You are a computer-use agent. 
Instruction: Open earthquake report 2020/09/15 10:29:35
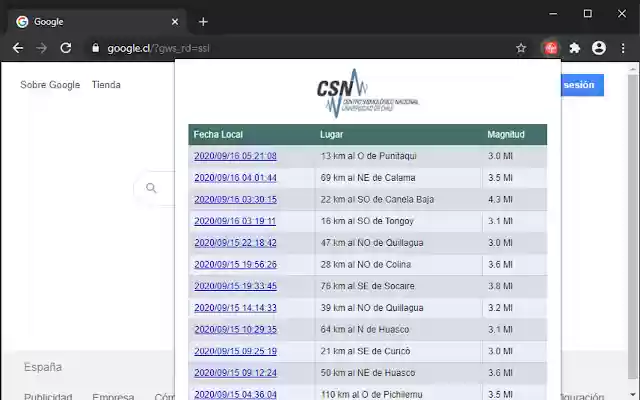coord(236,329)
